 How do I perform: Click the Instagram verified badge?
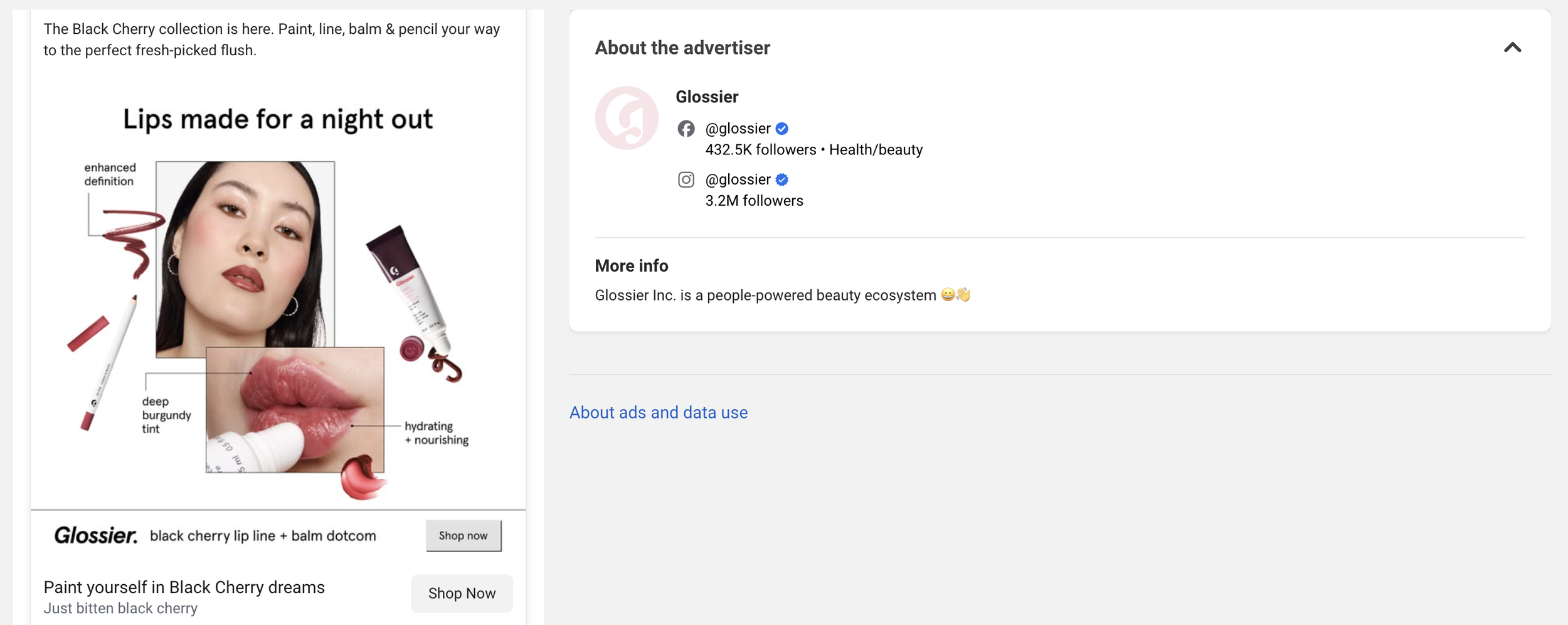pyautogui.click(x=781, y=179)
